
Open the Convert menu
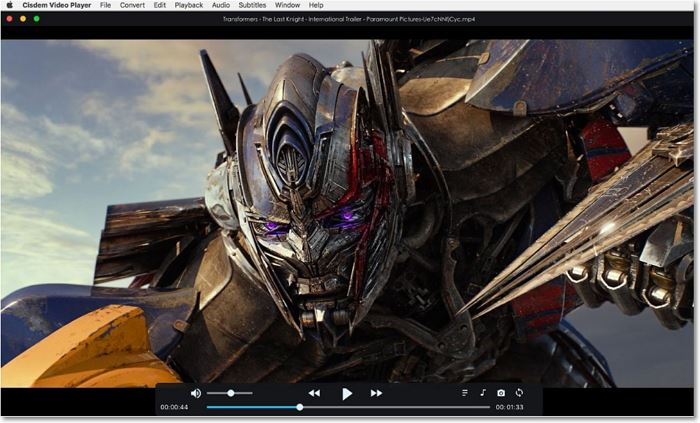[x=132, y=5]
